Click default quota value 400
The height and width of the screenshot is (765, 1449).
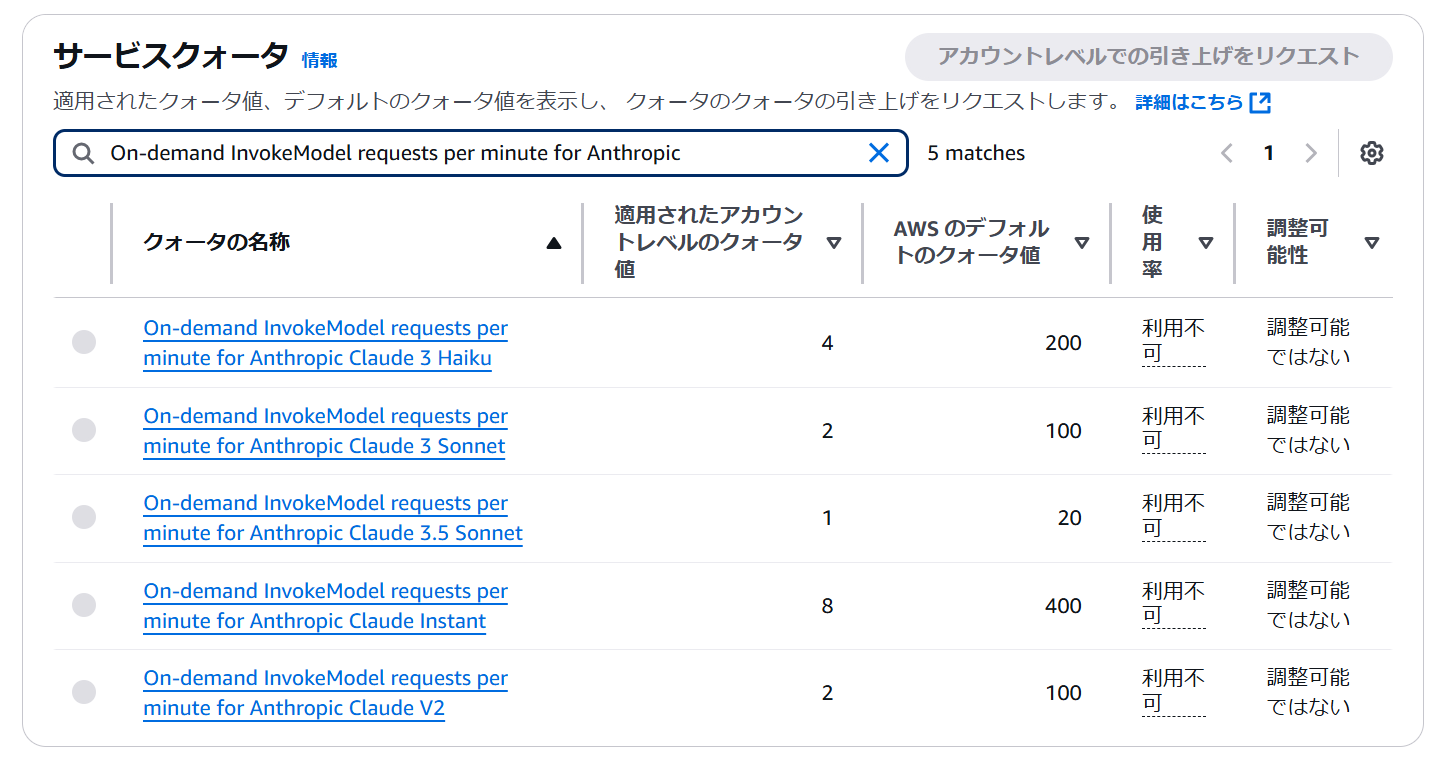click(x=1063, y=606)
